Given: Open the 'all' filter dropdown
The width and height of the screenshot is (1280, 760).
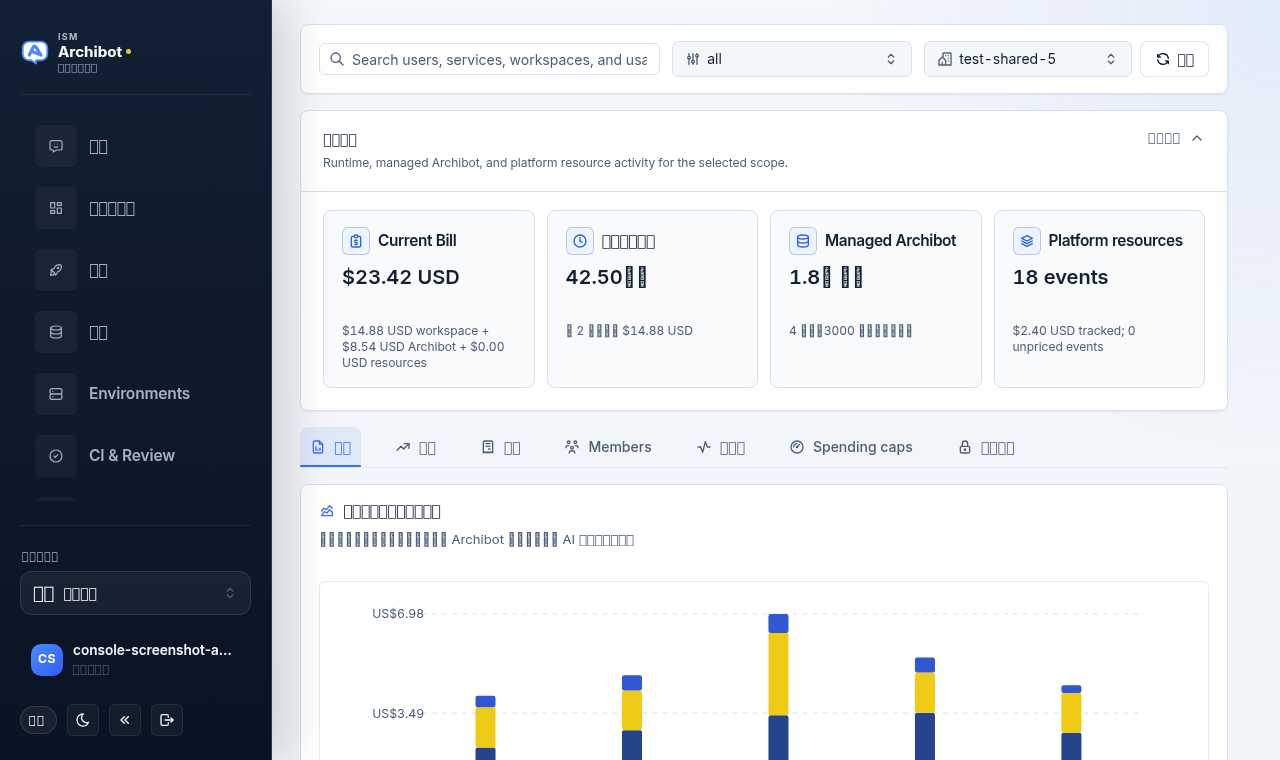Looking at the screenshot, I should (792, 59).
